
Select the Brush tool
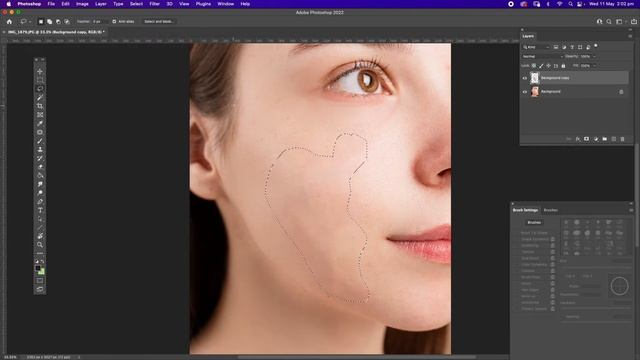[40, 141]
